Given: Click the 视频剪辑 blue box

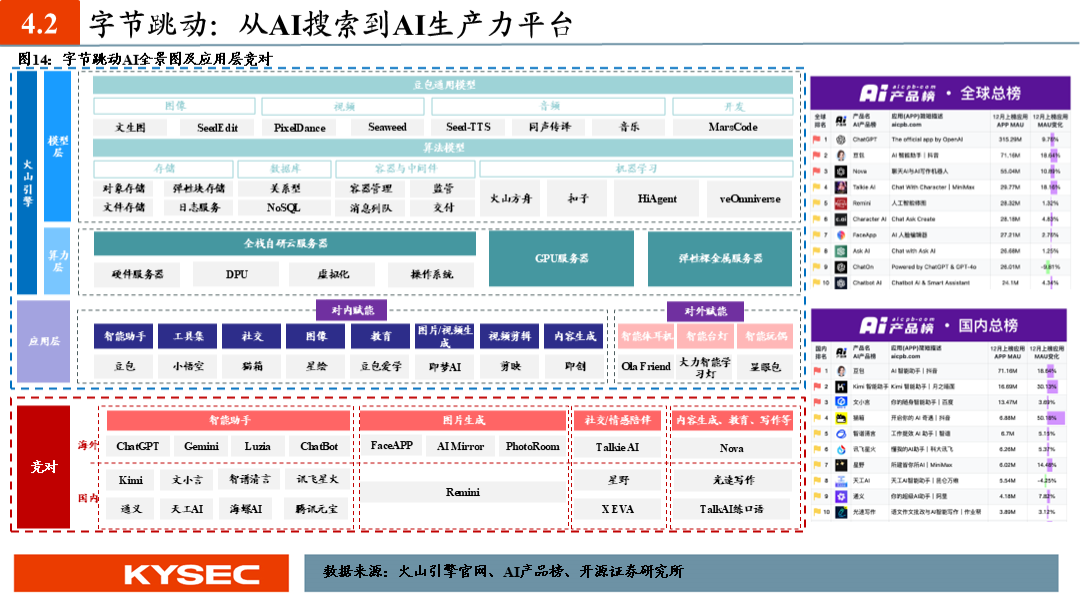Looking at the screenshot, I should 509,336.
